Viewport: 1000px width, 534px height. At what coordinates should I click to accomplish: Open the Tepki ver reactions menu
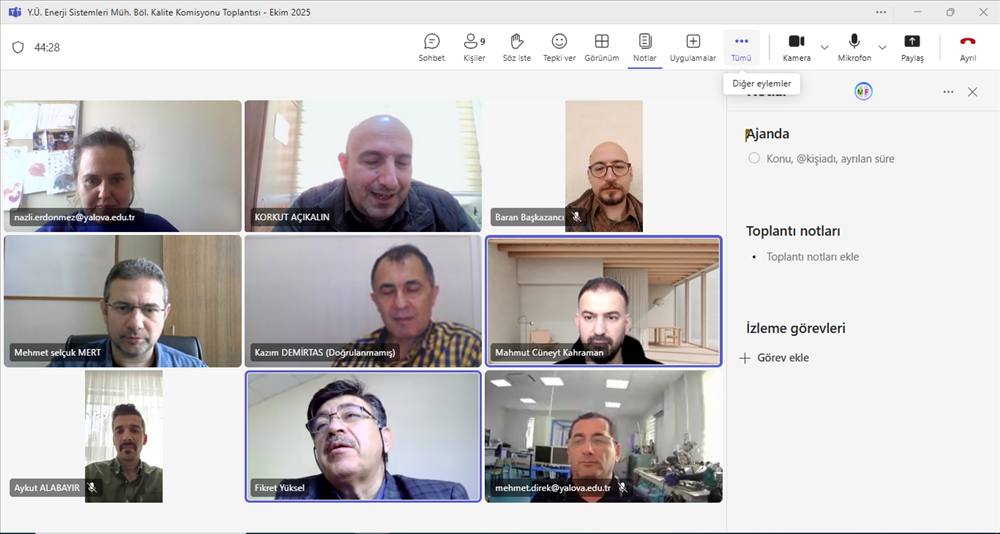pyautogui.click(x=559, y=46)
